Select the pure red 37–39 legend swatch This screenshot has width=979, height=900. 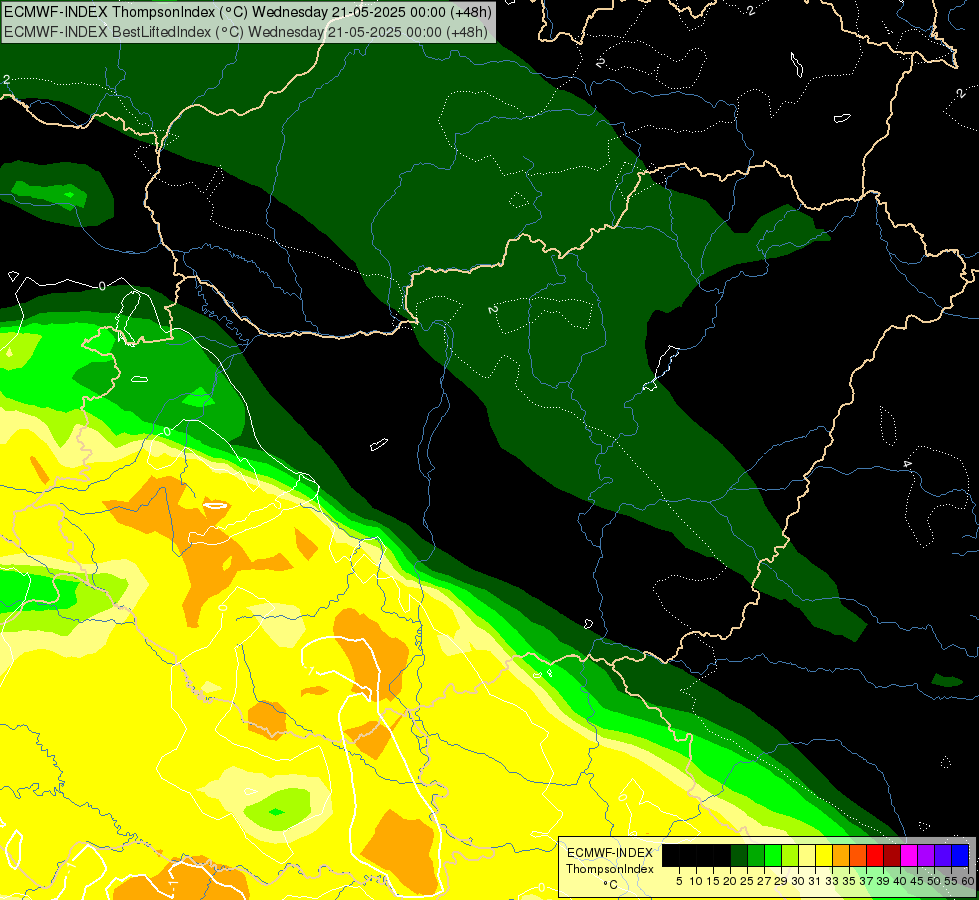pyautogui.click(x=875, y=855)
